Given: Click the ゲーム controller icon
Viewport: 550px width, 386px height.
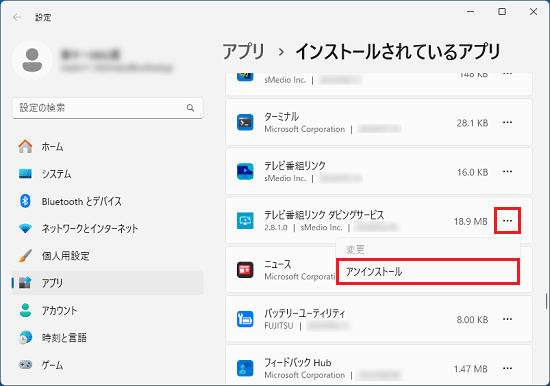Looking at the screenshot, I should click(x=25, y=365).
